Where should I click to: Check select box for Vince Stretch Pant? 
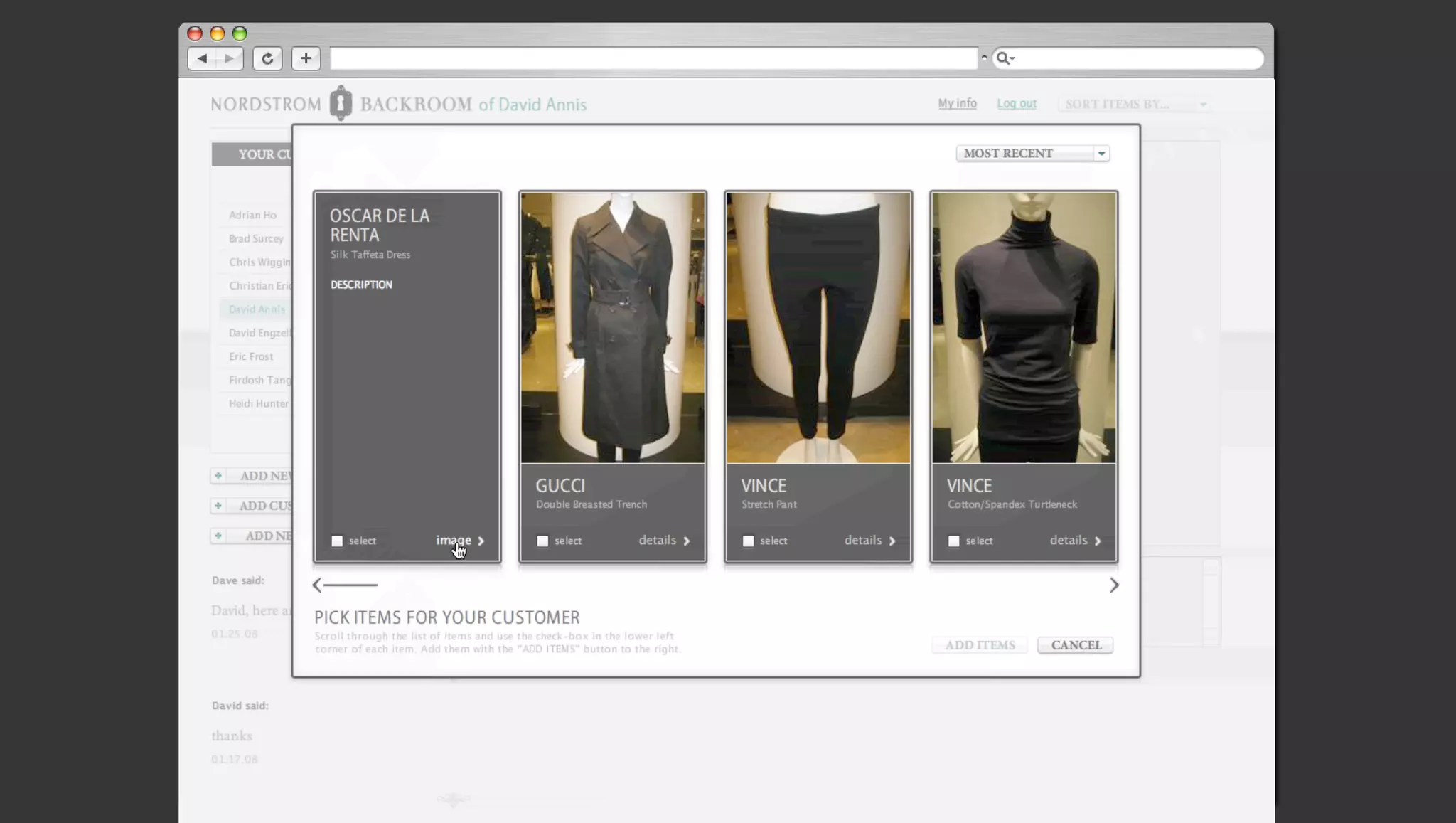748,541
